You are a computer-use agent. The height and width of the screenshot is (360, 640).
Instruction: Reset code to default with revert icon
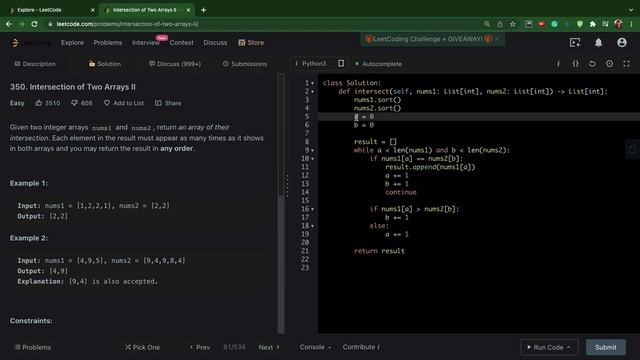(x=592, y=64)
